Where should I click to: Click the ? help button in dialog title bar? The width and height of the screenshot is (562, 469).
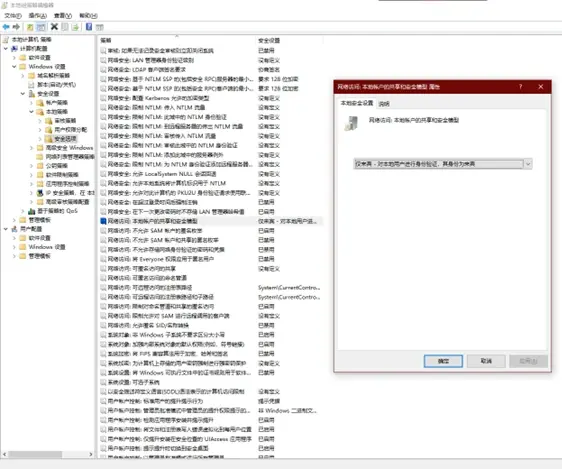[x=520, y=87]
